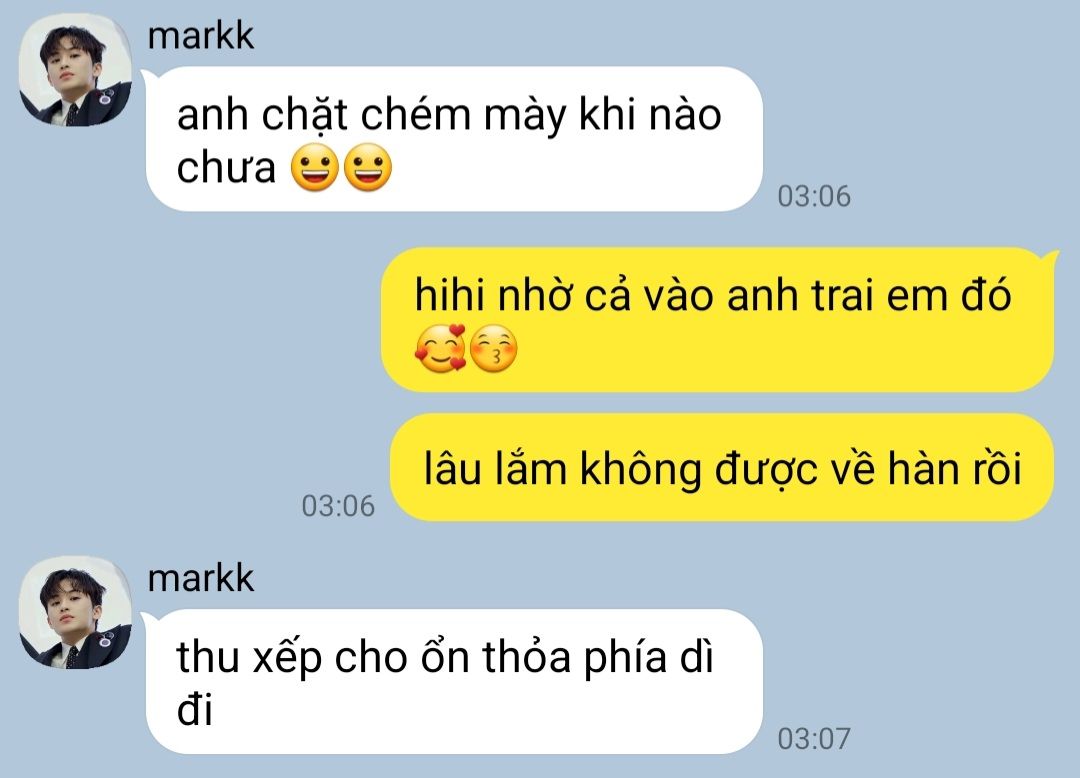Click the word "chưa" in the first message
Viewport: 1080px width, 778px height.
[x=226, y=167]
